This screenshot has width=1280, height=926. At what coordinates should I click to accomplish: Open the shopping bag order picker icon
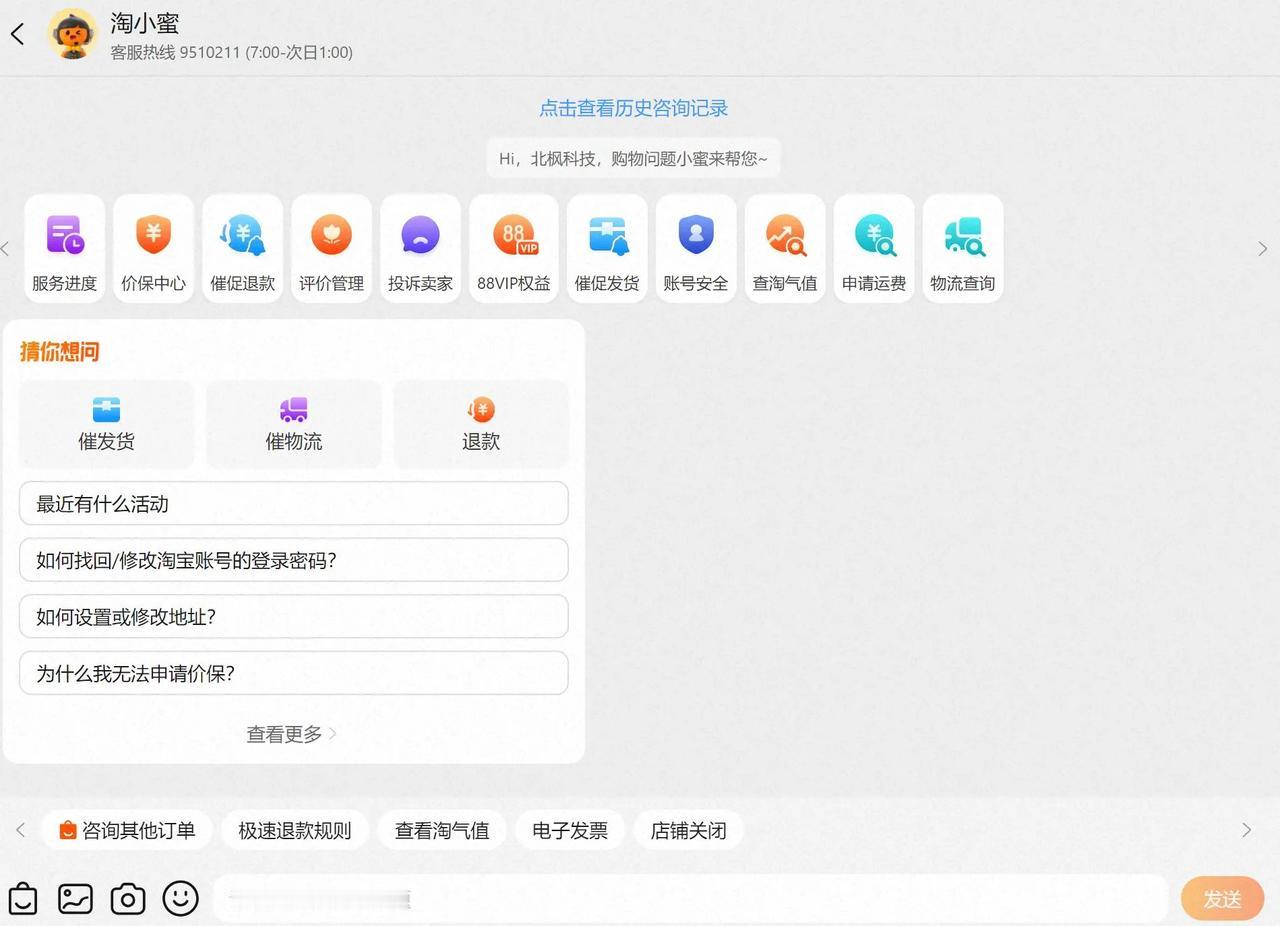coord(23,899)
